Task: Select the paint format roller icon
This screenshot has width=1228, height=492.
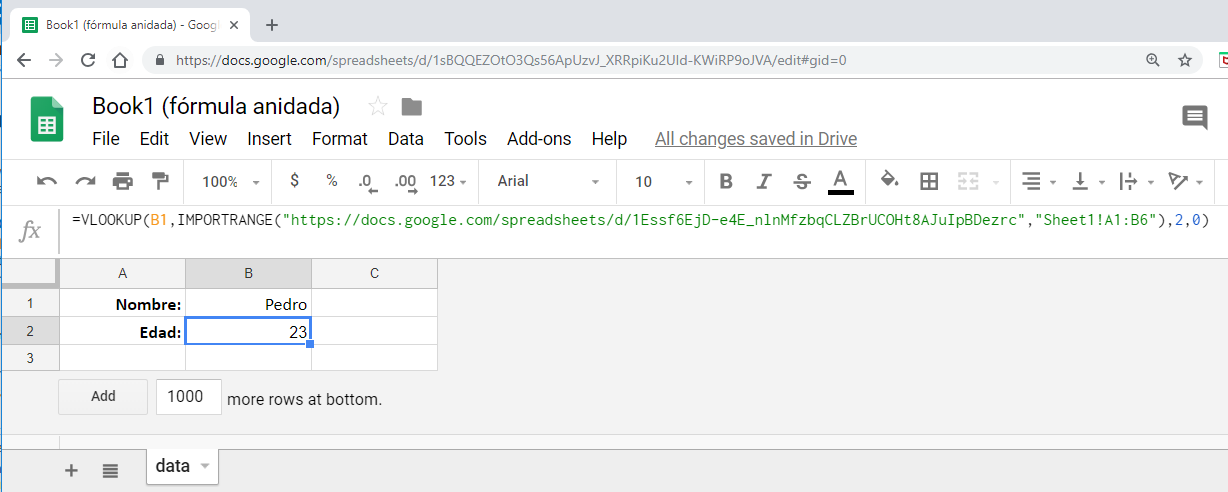Action: 160,181
